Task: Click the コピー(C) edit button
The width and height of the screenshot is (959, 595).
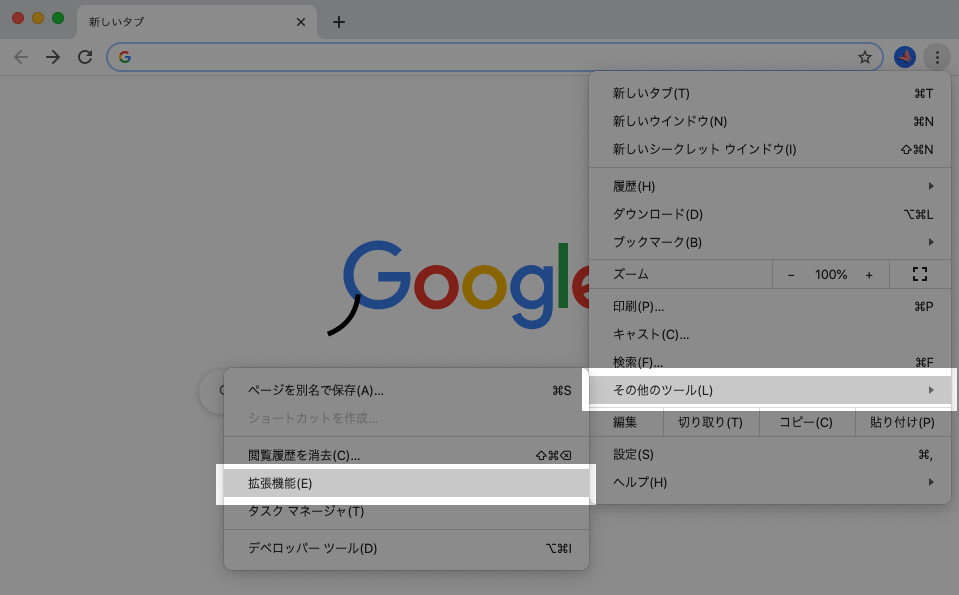Action: (805, 422)
